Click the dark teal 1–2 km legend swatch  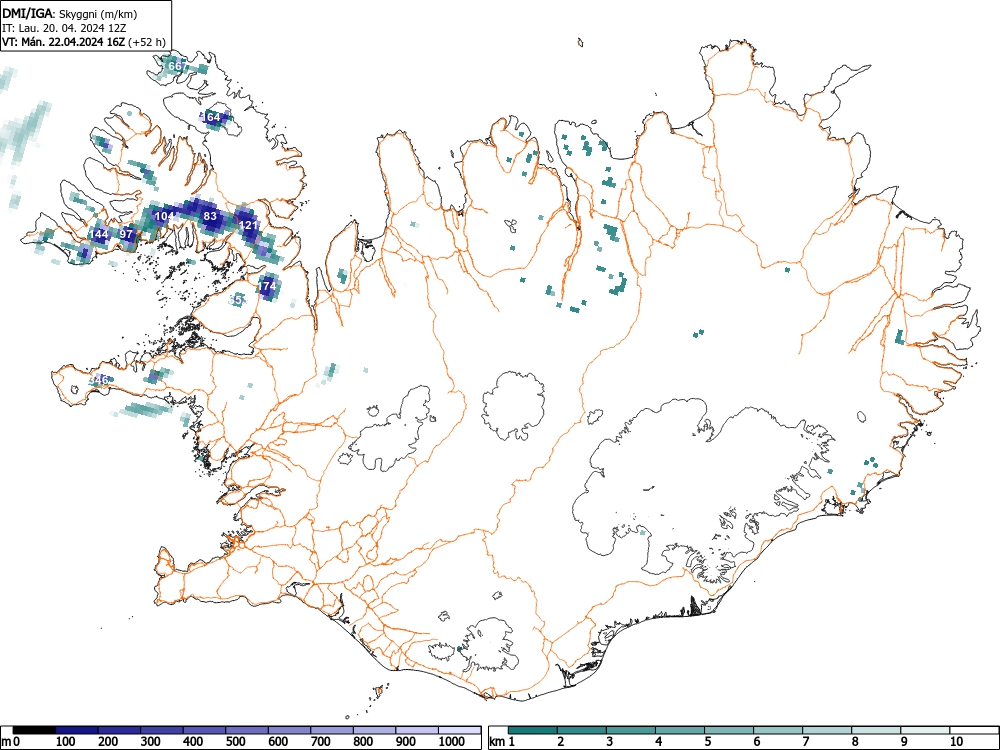click(533, 730)
